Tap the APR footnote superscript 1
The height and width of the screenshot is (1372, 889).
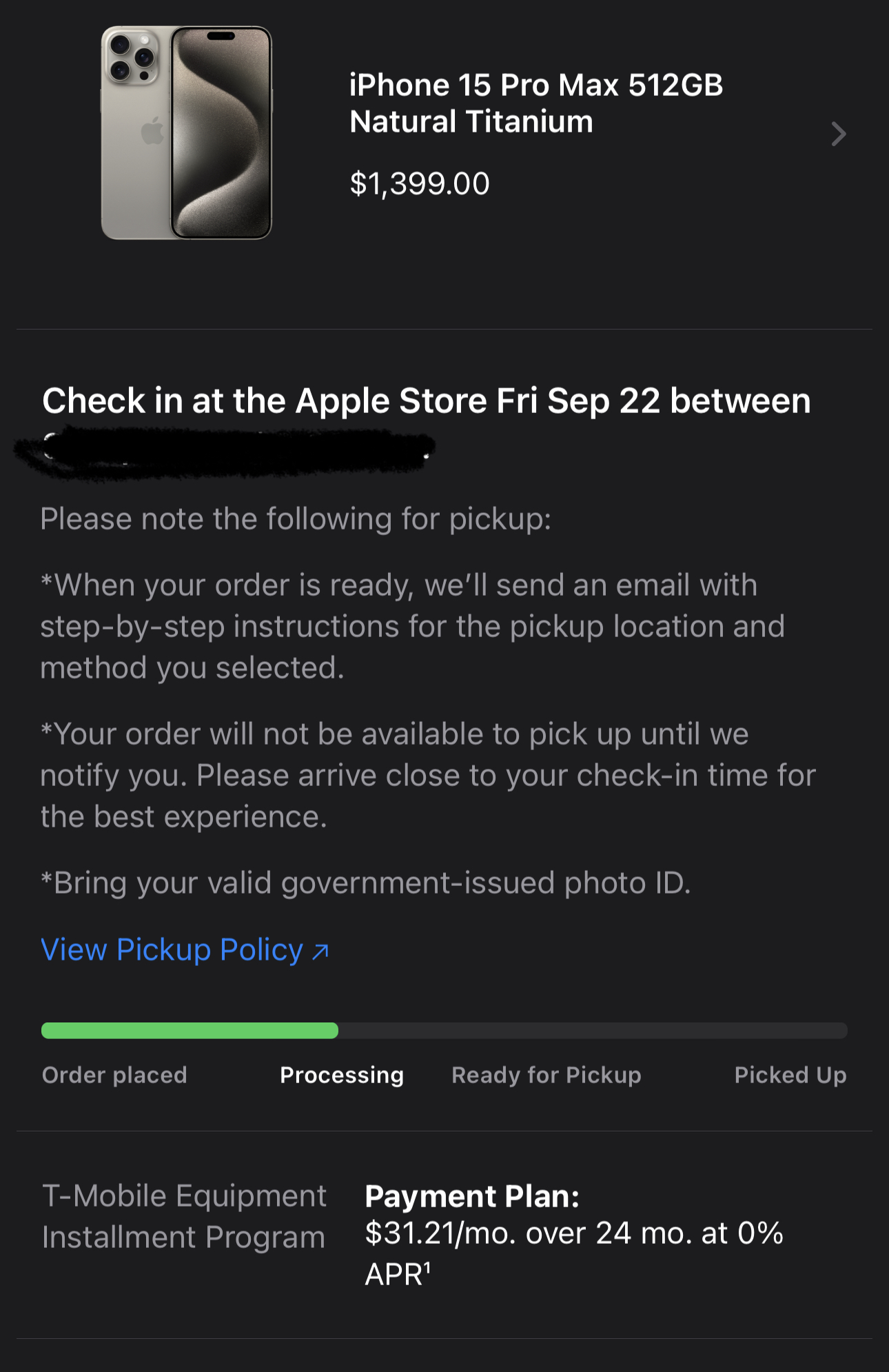(427, 1267)
